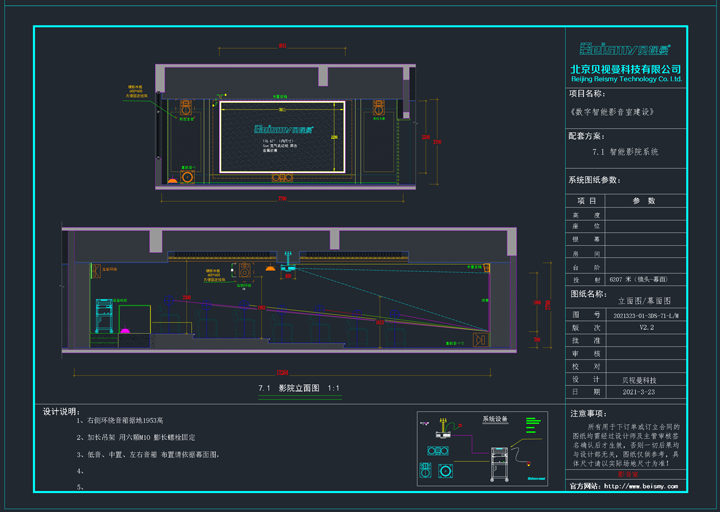Select the version value V2.2

(x=647, y=328)
